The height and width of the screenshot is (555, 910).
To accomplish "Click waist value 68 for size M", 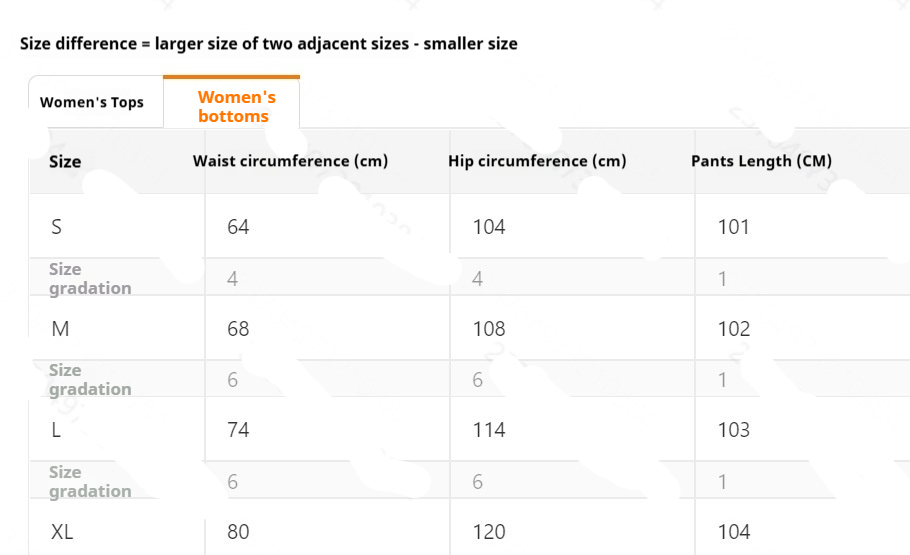I will coord(238,329).
